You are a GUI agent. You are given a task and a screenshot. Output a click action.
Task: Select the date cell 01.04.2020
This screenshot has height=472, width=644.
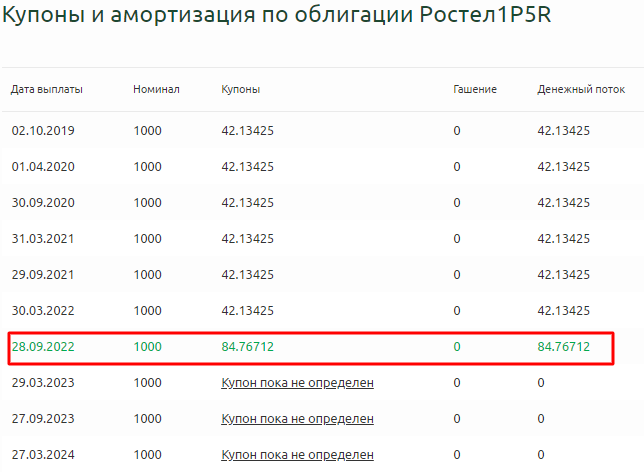point(43,167)
